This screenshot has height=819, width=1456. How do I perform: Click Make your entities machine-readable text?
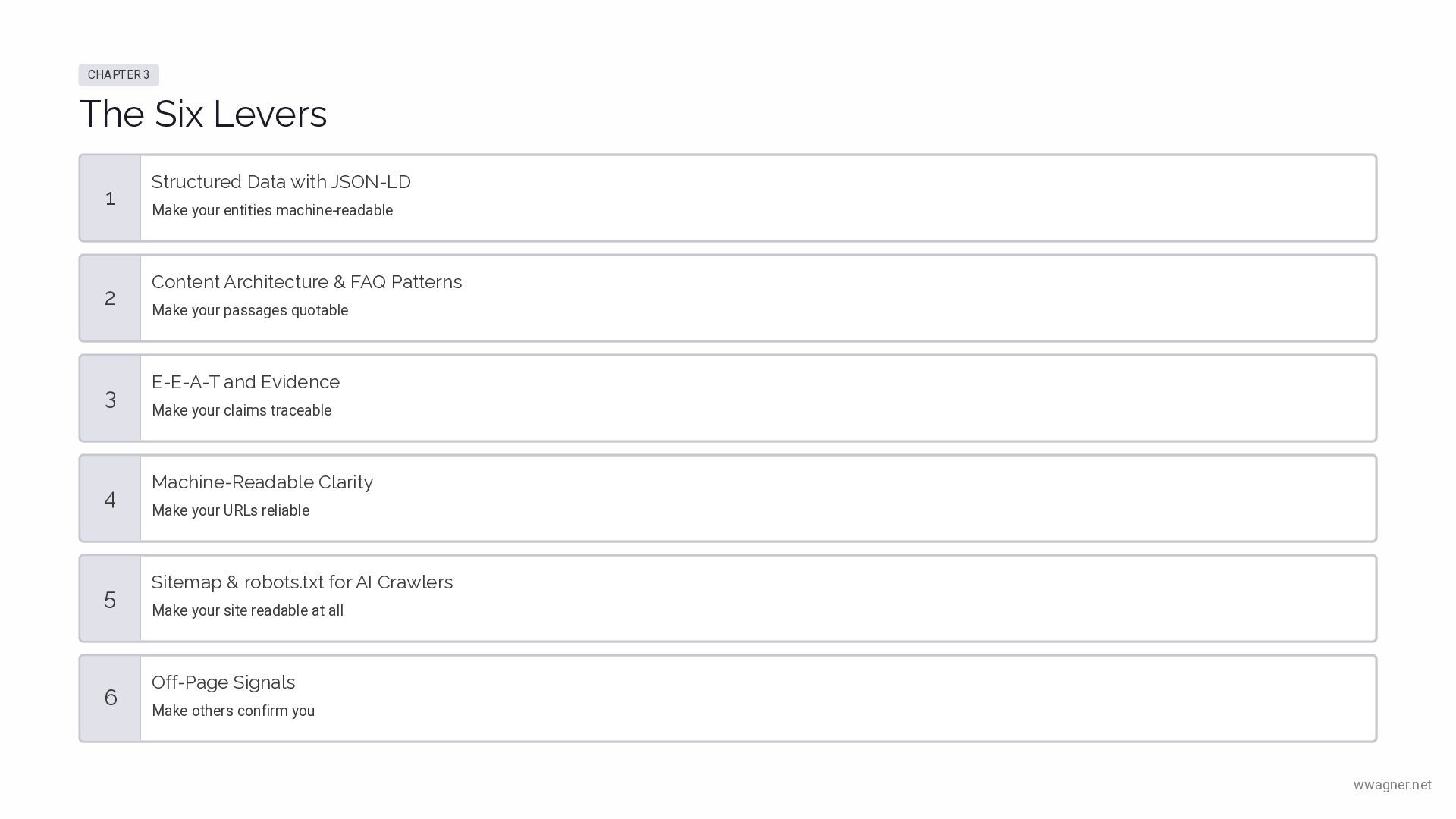pyautogui.click(x=272, y=210)
